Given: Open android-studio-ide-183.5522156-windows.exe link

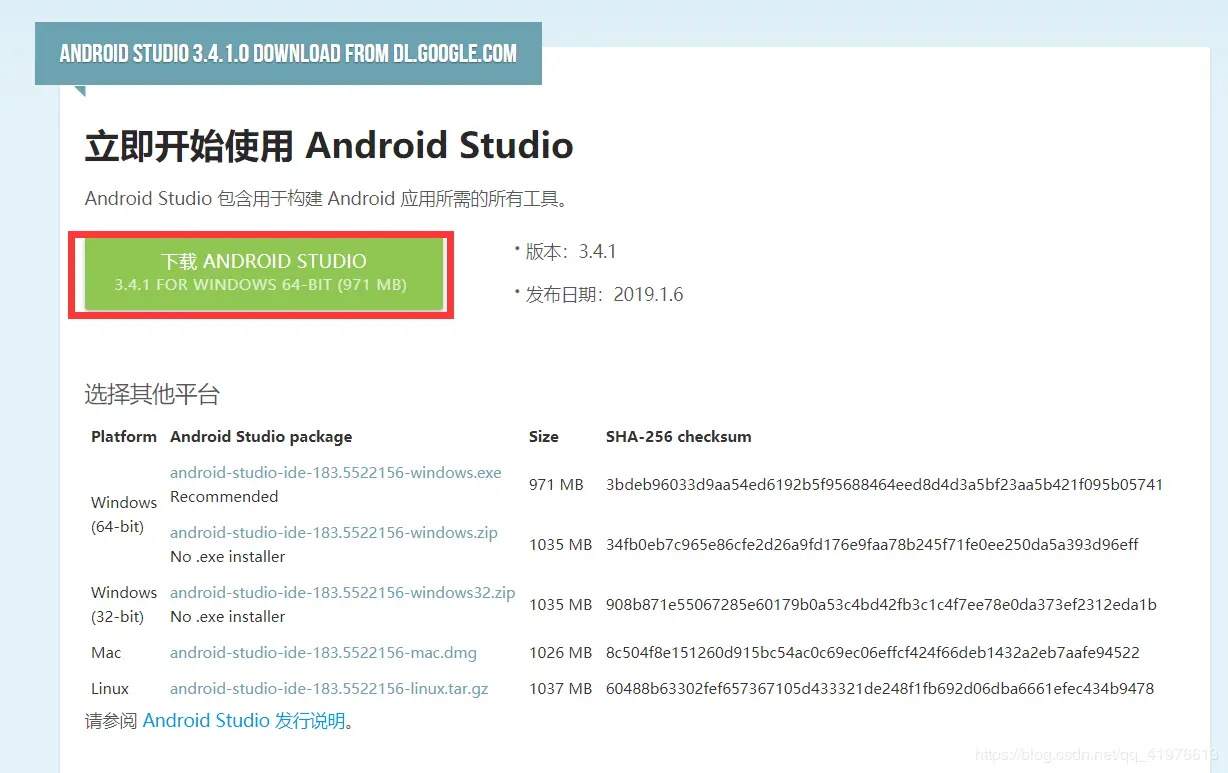Looking at the screenshot, I should [x=336, y=472].
